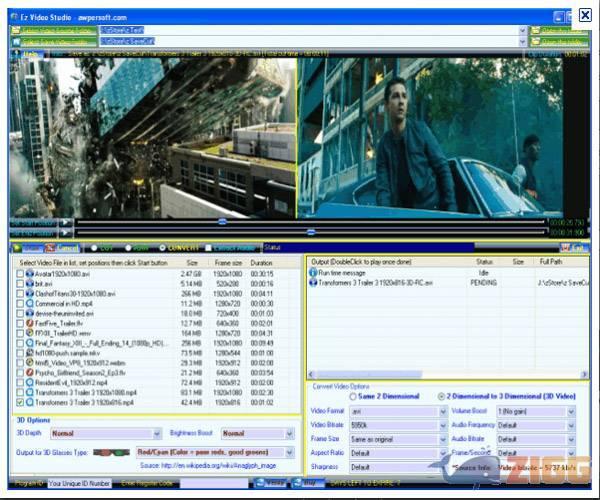Open the Audio Frequency dropdown
600x500 pixels.
coord(571,425)
